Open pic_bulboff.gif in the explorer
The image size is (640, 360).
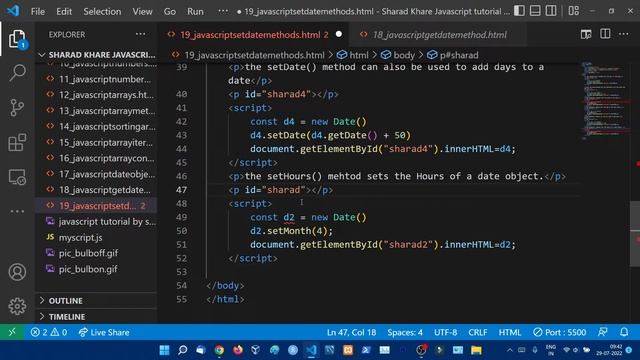click(x=96, y=253)
